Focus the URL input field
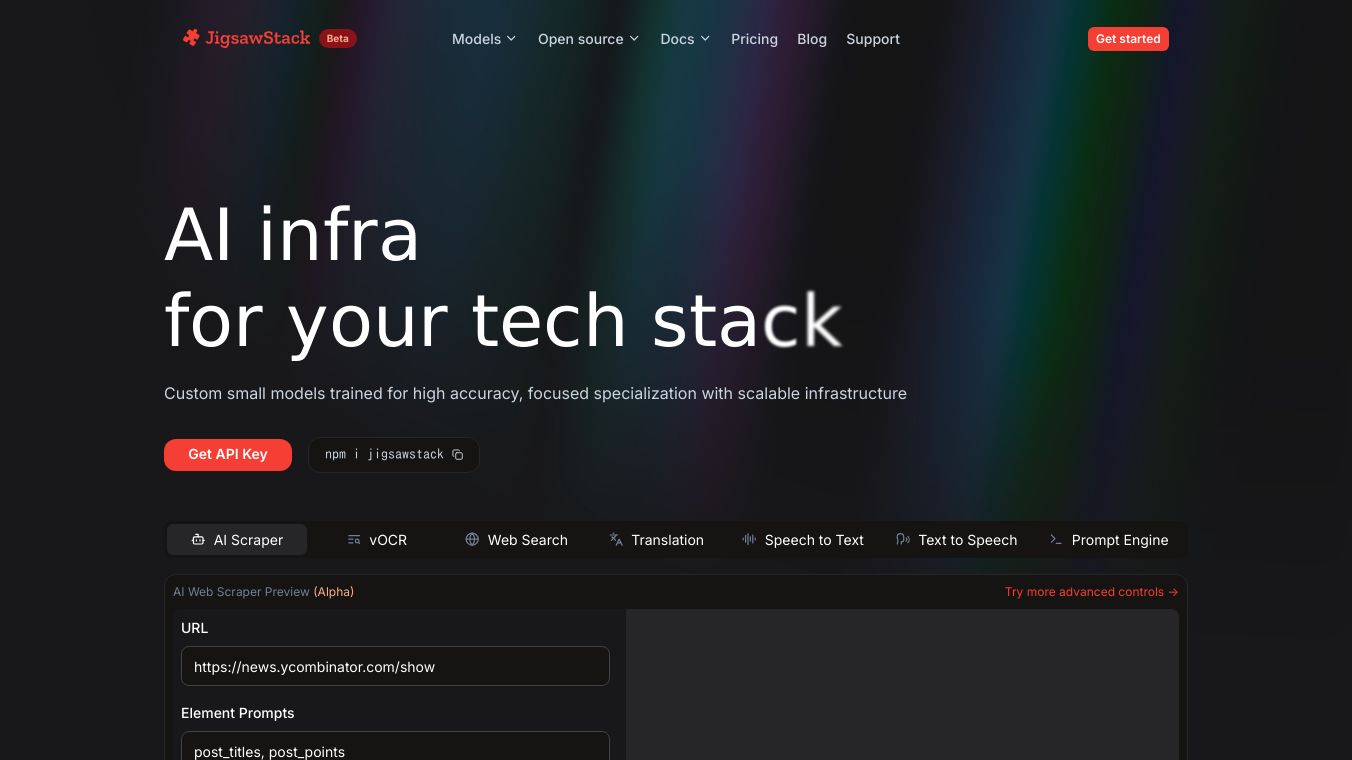 coord(395,666)
